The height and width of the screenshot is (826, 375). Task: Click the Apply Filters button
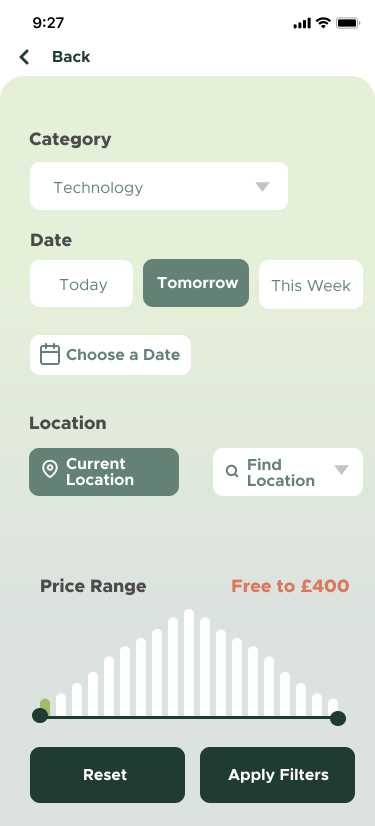tap(278, 775)
